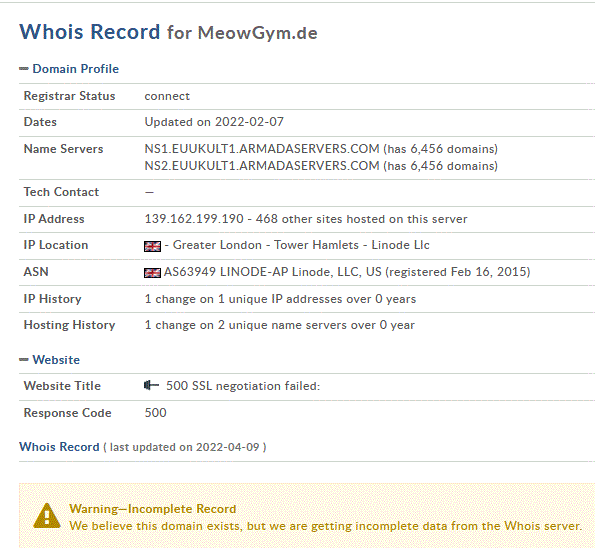Click the Whois Record for MeowGym.de heading

point(168,32)
